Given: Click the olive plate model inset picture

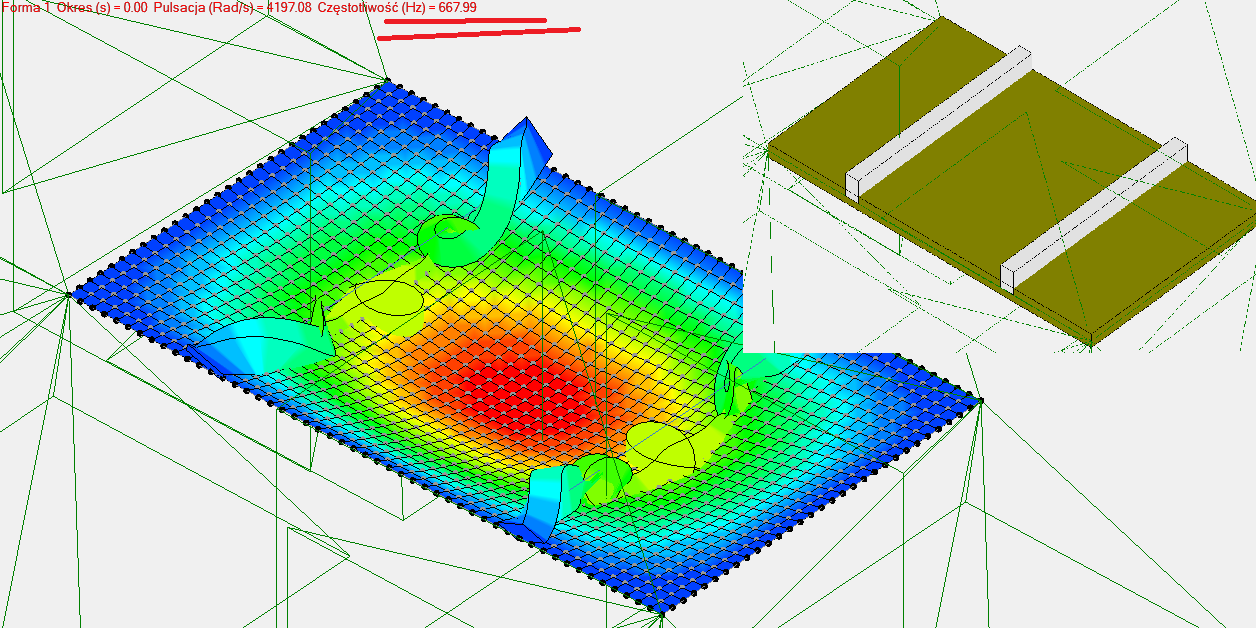Looking at the screenshot, I should pyautogui.click(x=1000, y=176).
